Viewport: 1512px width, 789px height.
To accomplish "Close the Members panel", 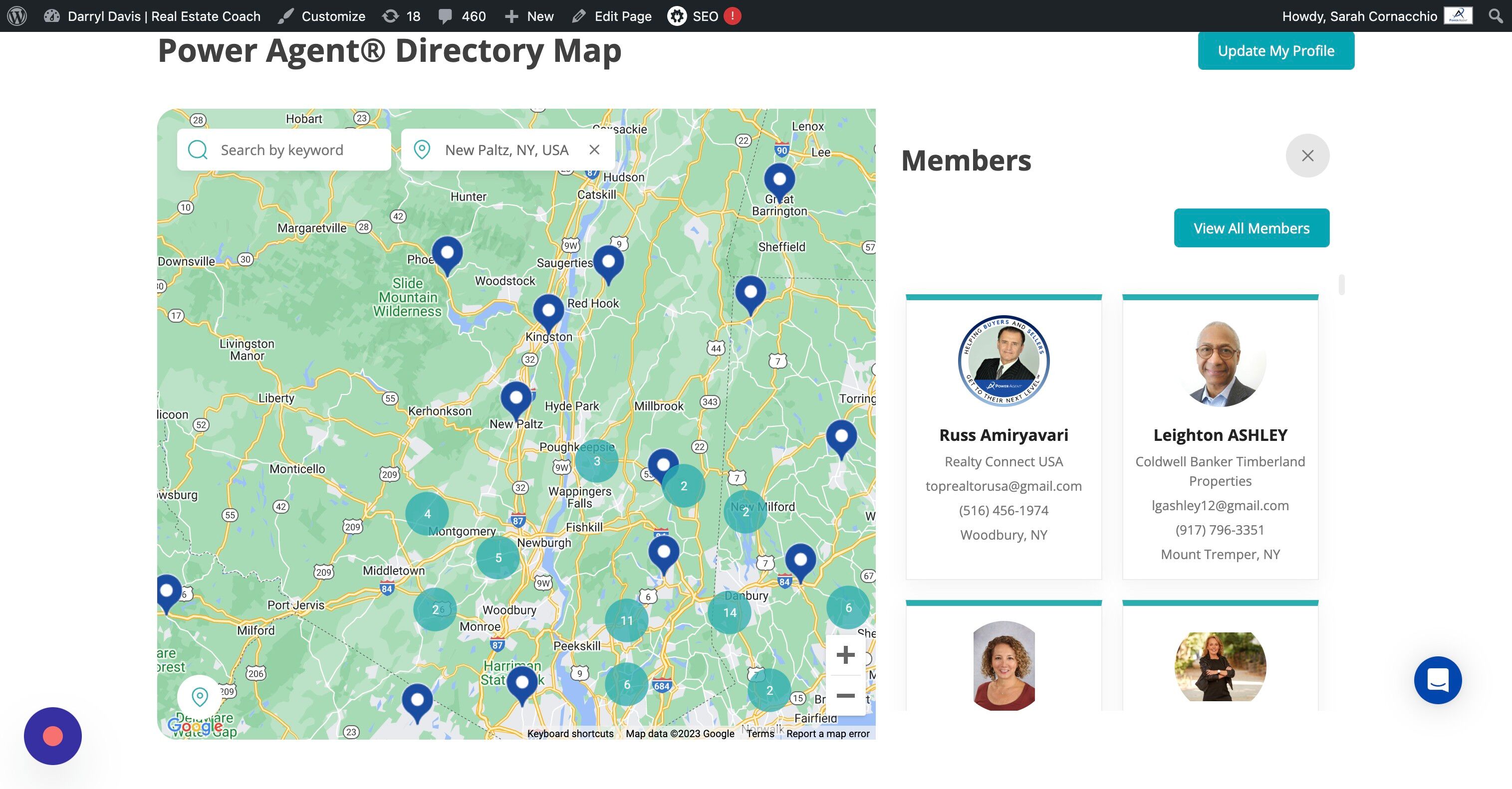I will point(1307,156).
